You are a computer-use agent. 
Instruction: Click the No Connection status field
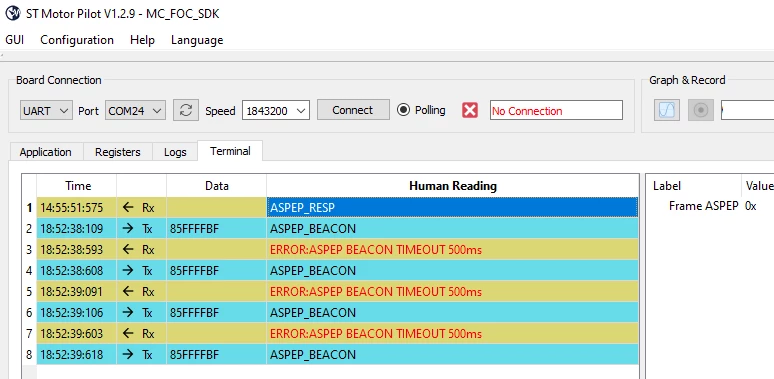click(556, 111)
